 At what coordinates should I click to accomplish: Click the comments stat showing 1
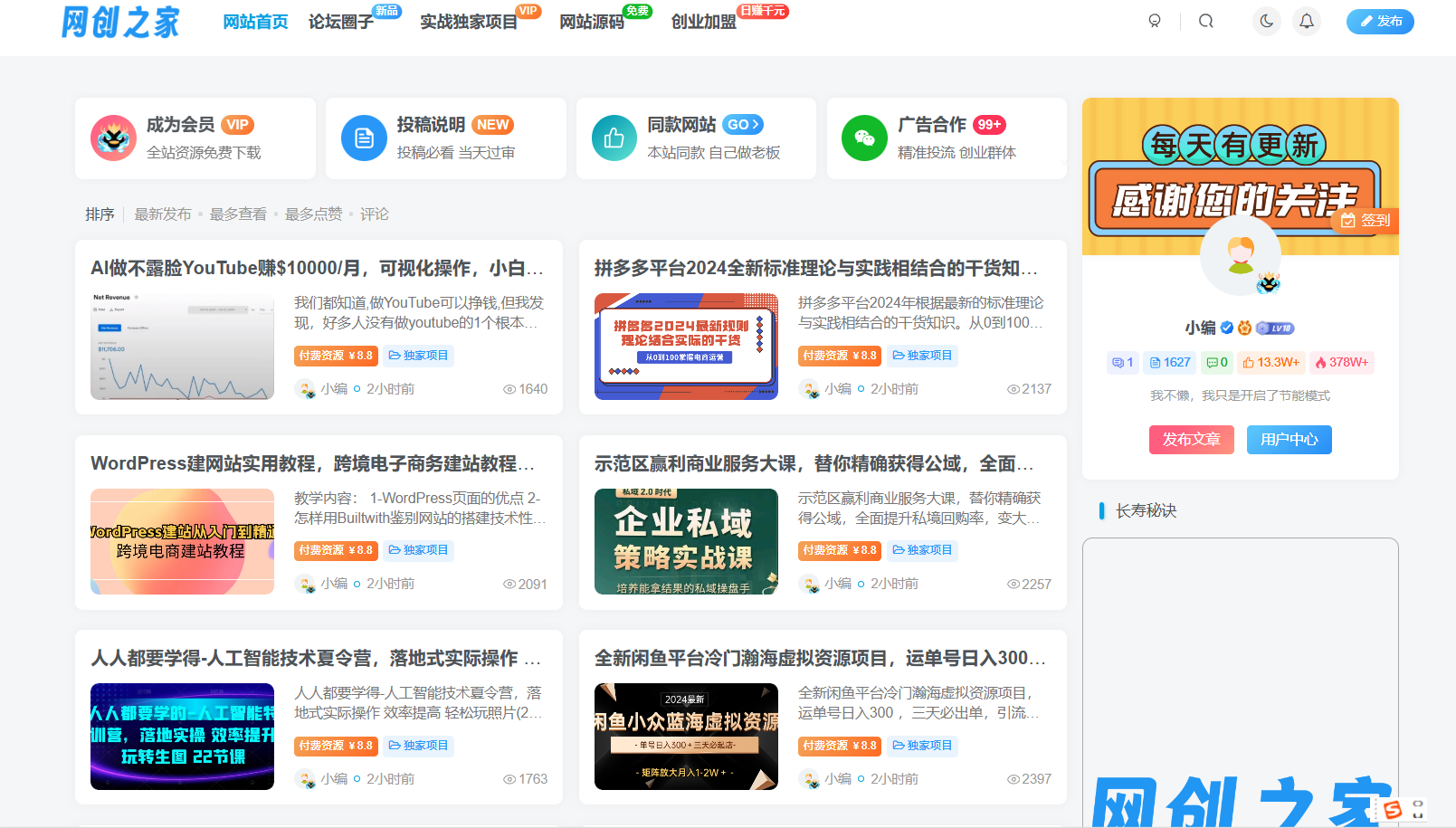click(x=1122, y=362)
